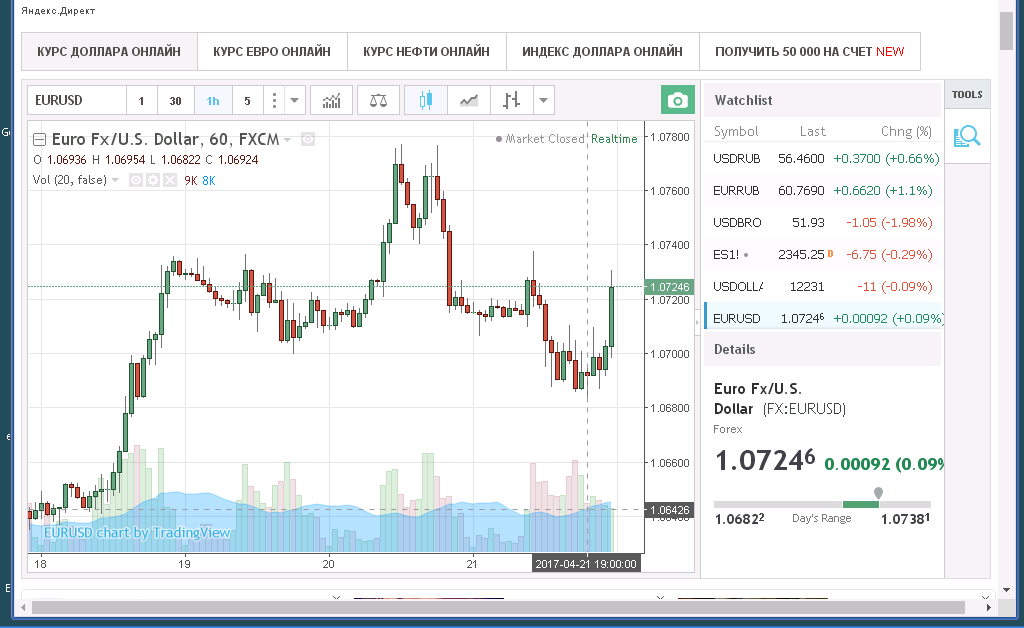This screenshot has width=1024, height=628.
Task: Click the 1.0738 day's range high value
Action: click(x=905, y=519)
